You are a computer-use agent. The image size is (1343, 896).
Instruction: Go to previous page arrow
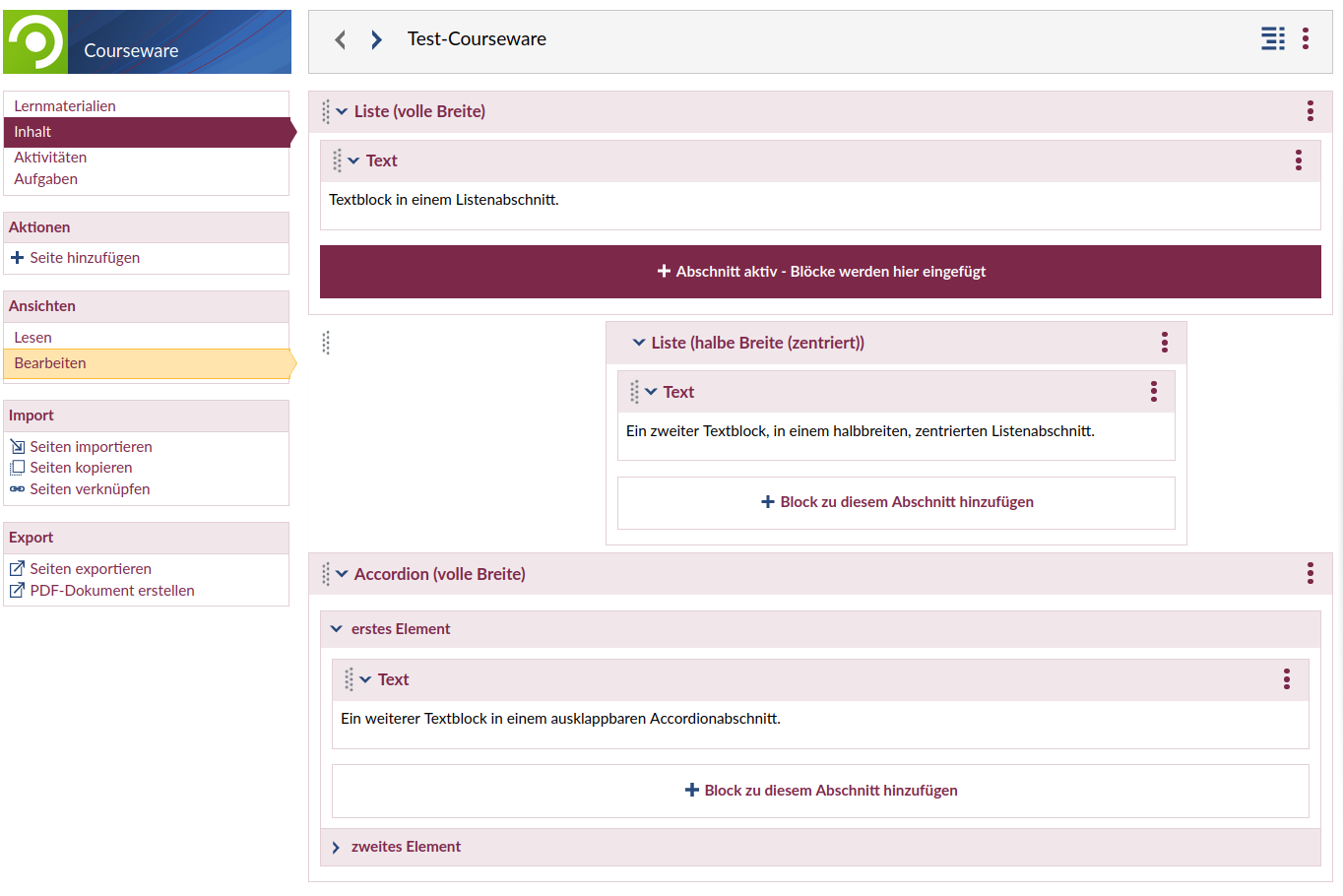point(341,39)
